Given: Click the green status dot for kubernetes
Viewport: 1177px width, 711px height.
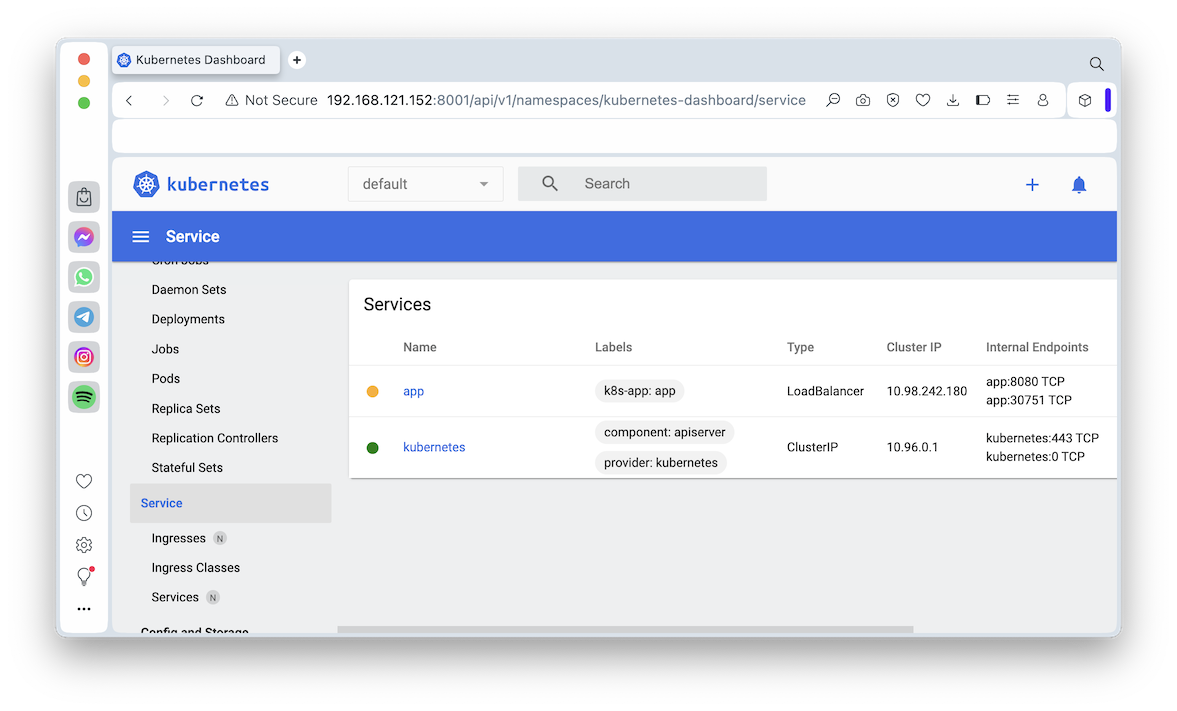Looking at the screenshot, I should click(x=372, y=448).
